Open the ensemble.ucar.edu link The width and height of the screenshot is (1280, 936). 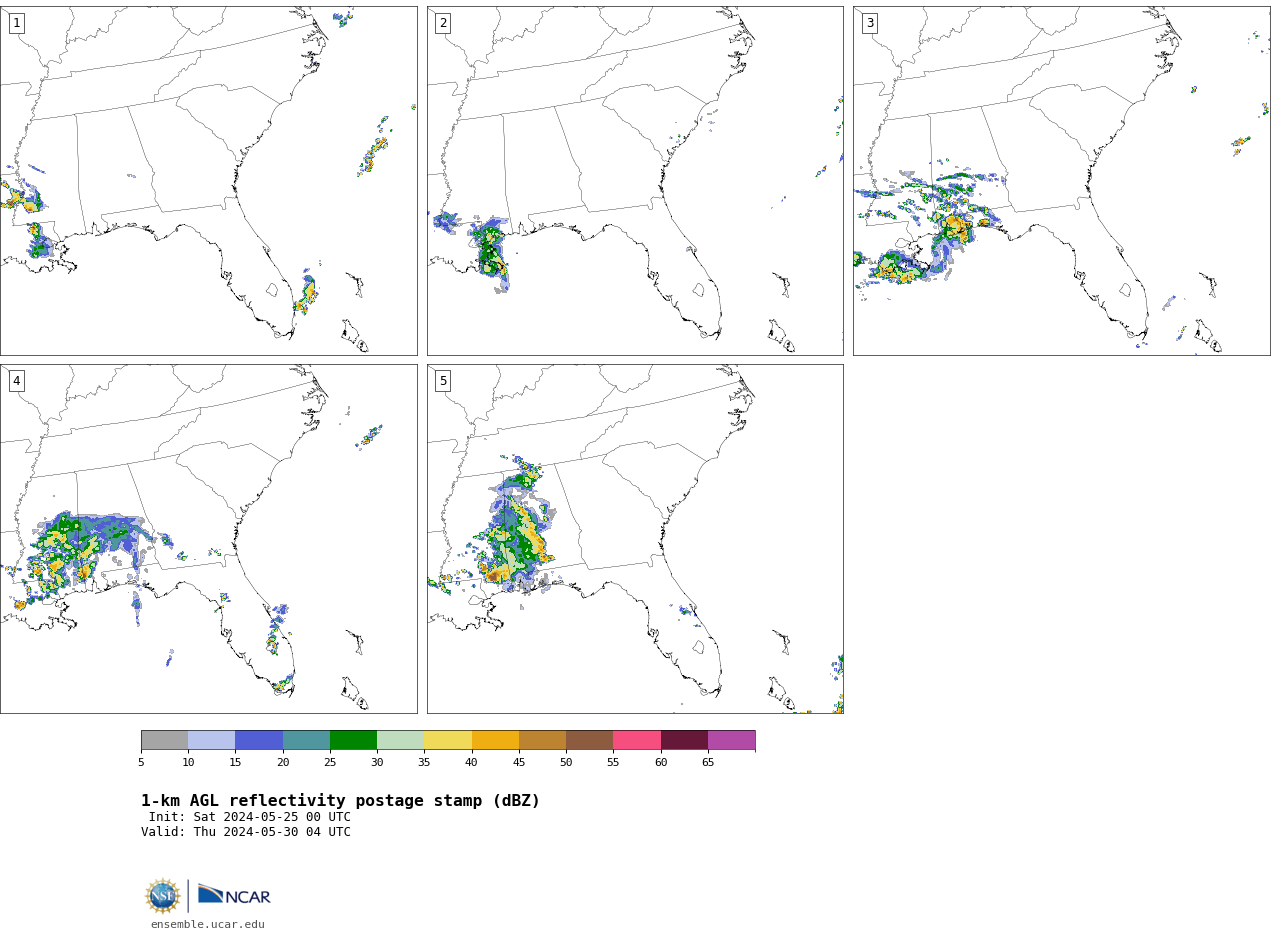(208, 925)
